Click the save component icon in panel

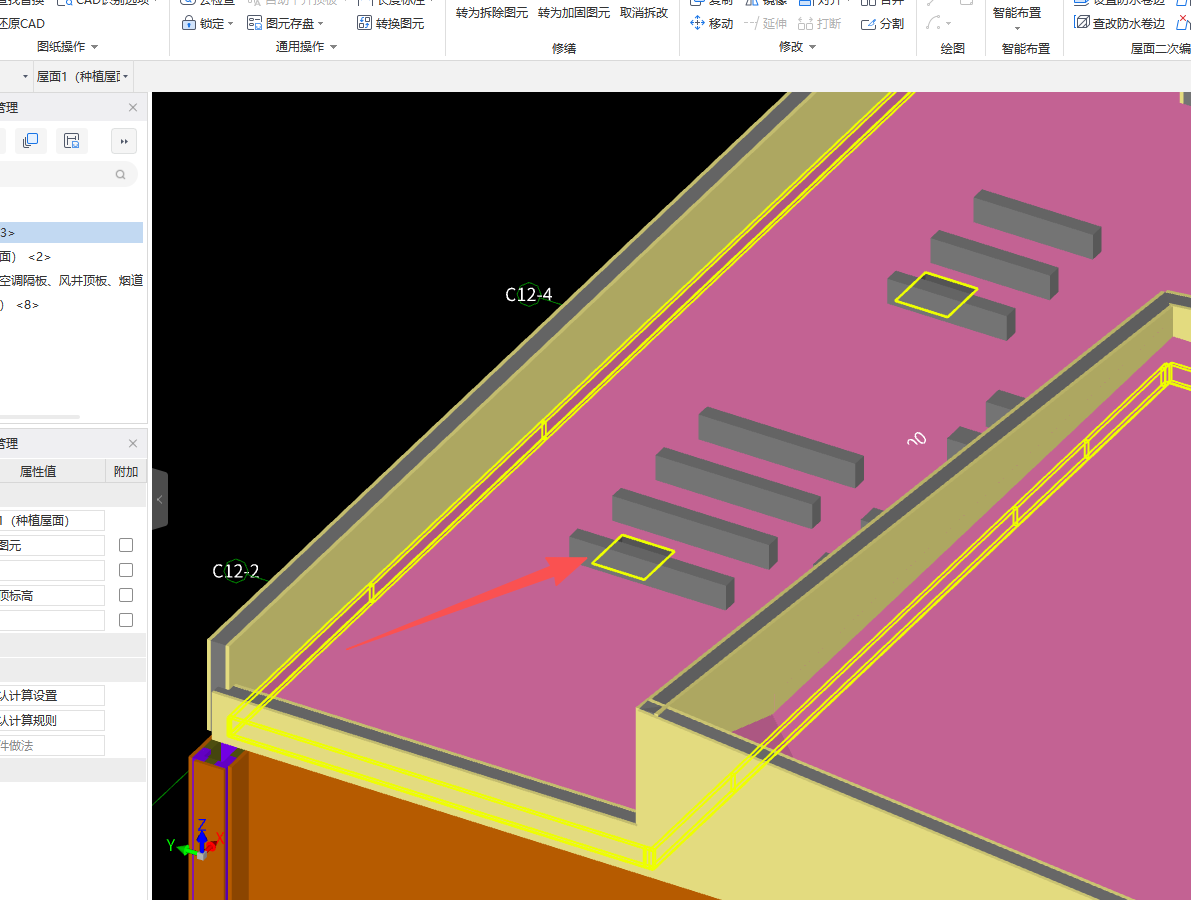[71, 141]
